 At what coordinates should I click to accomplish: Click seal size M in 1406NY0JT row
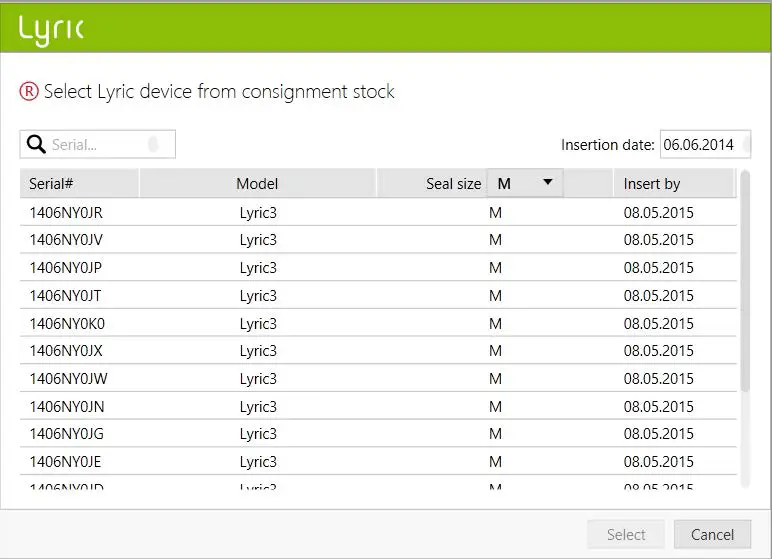pyautogui.click(x=495, y=296)
